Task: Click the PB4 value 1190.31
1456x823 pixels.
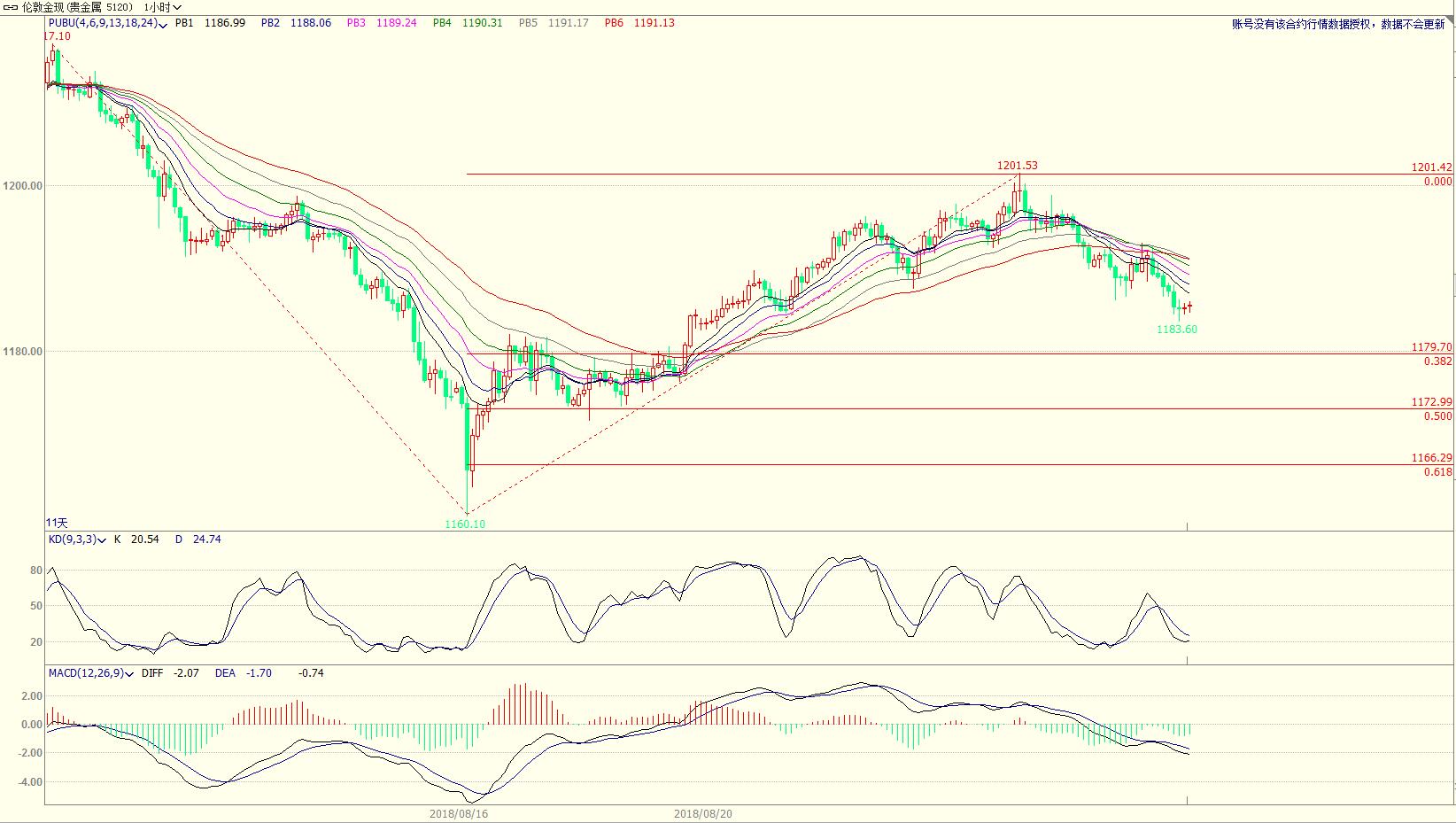Action: (x=482, y=23)
